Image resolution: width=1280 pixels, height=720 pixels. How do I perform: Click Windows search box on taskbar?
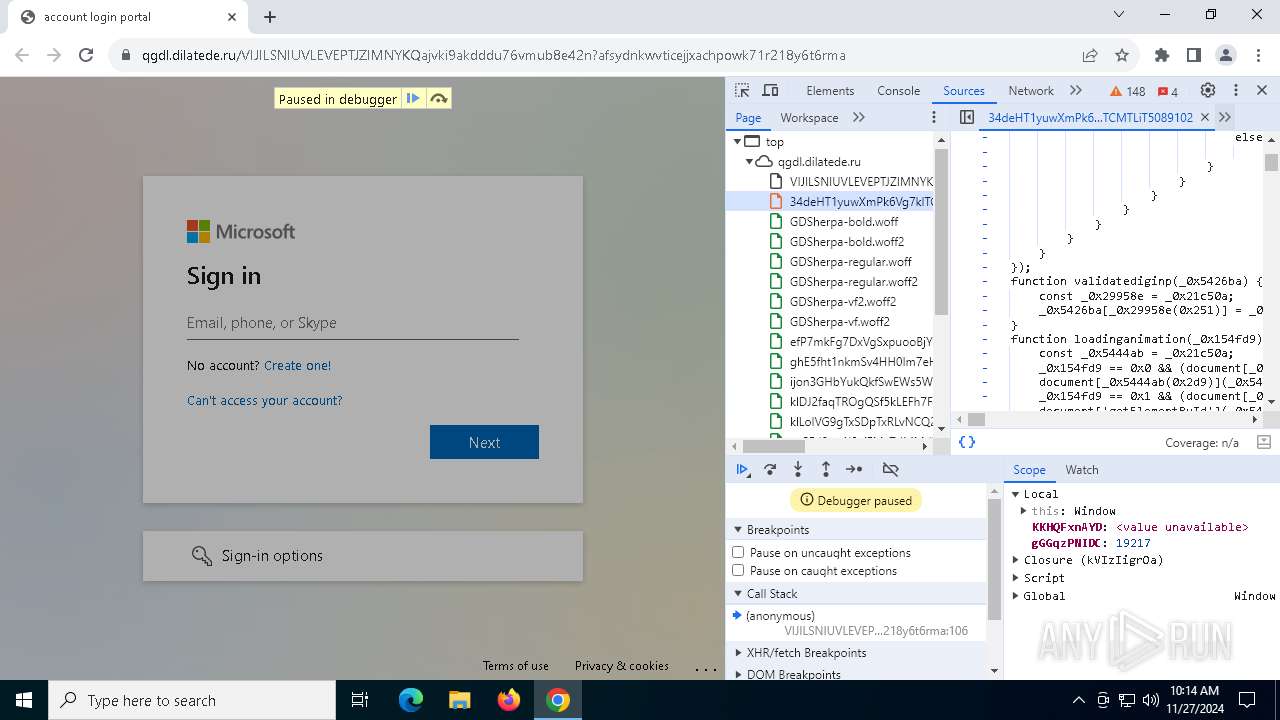(x=192, y=700)
